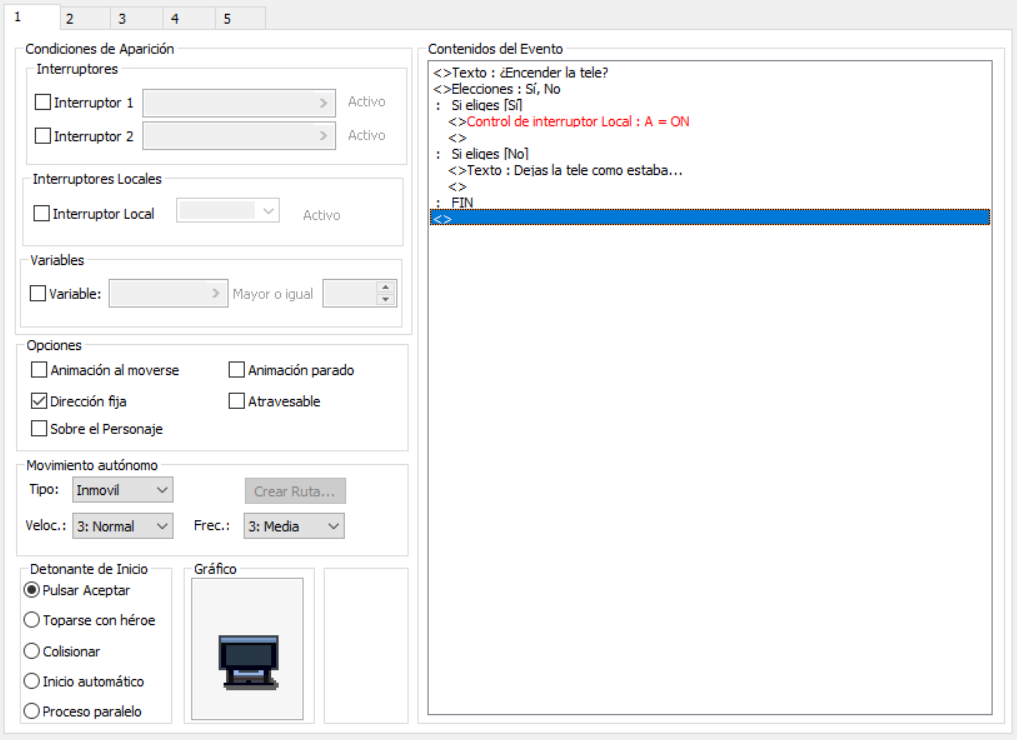Image resolution: width=1017 pixels, height=740 pixels.
Task: Switch to event page tab 2
Action: [69, 18]
